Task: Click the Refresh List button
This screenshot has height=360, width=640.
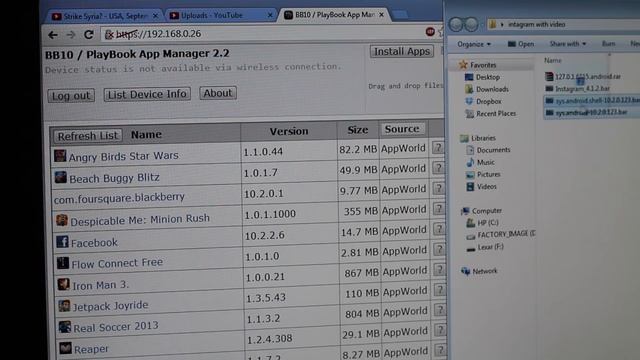Action: pyautogui.click(x=87, y=136)
